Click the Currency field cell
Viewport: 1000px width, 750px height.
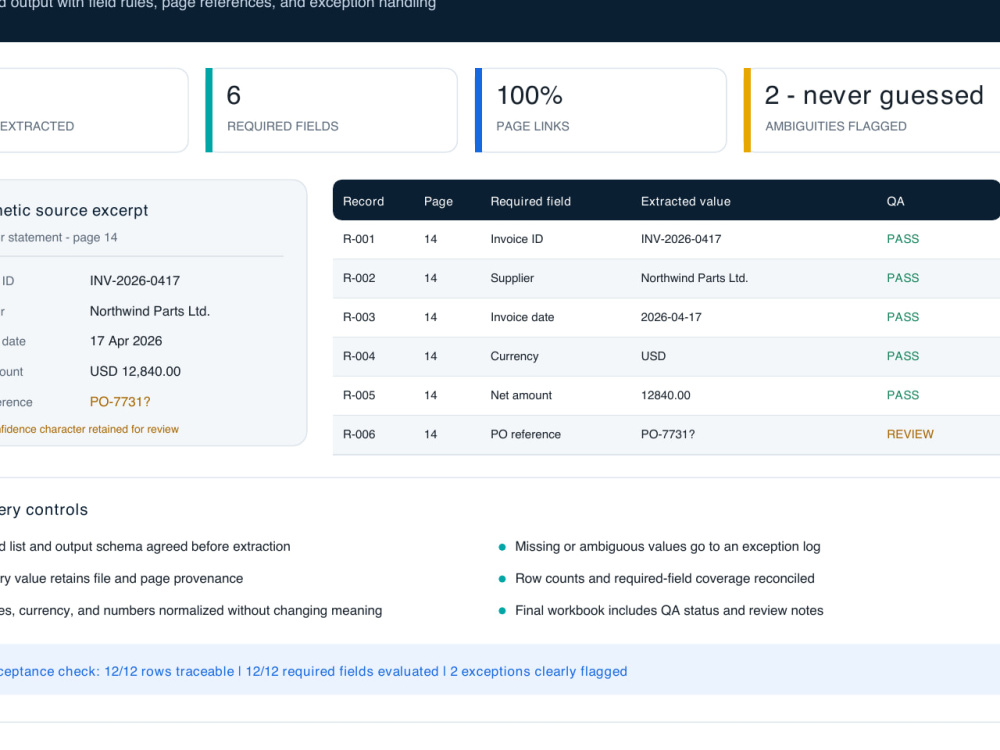tap(514, 356)
